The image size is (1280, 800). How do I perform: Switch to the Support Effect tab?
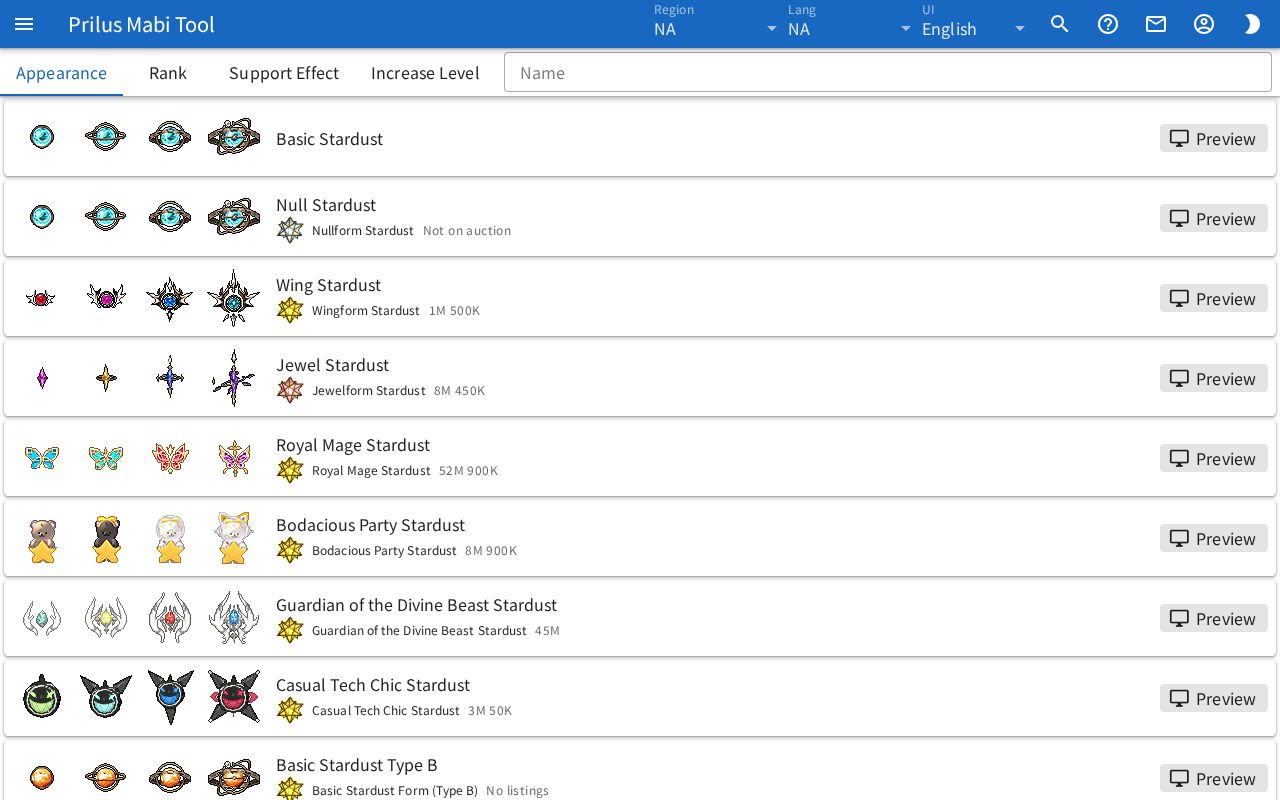coord(284,73)
